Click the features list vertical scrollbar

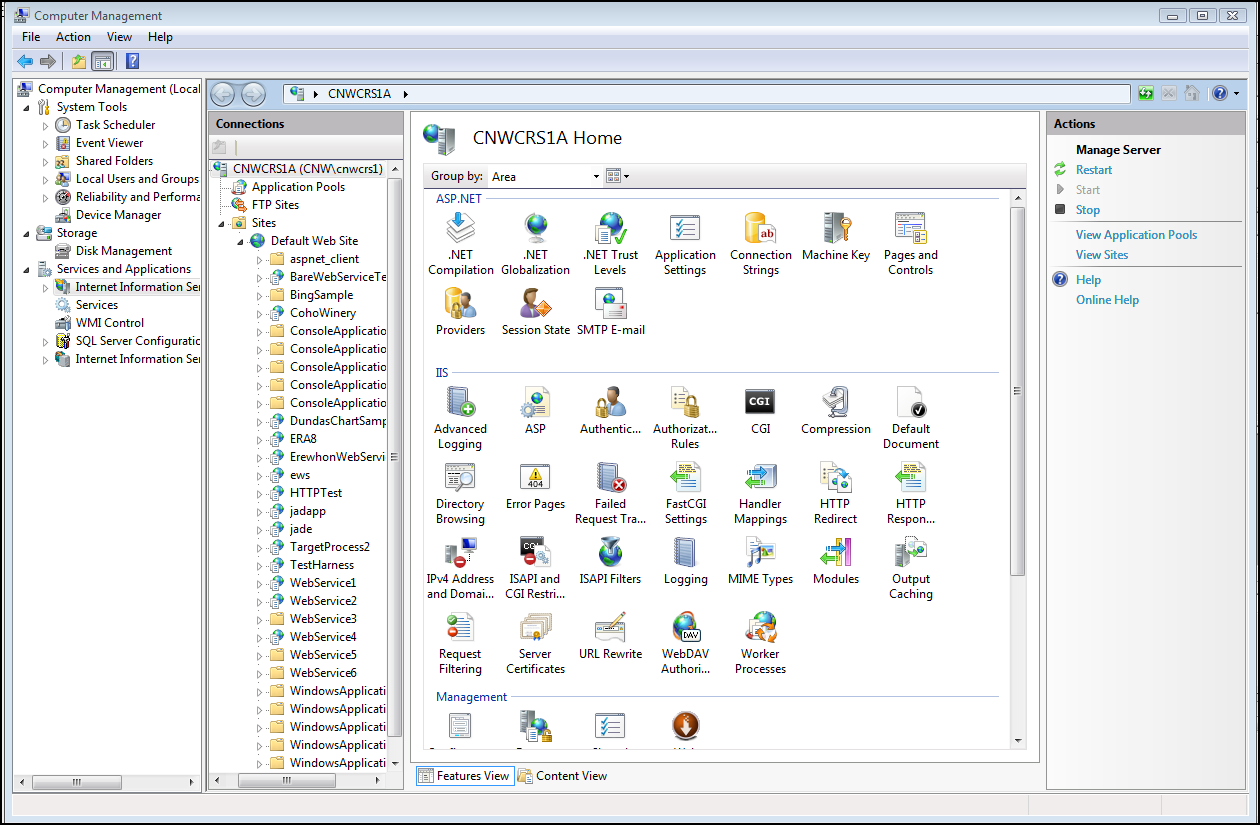point(1018,390)
